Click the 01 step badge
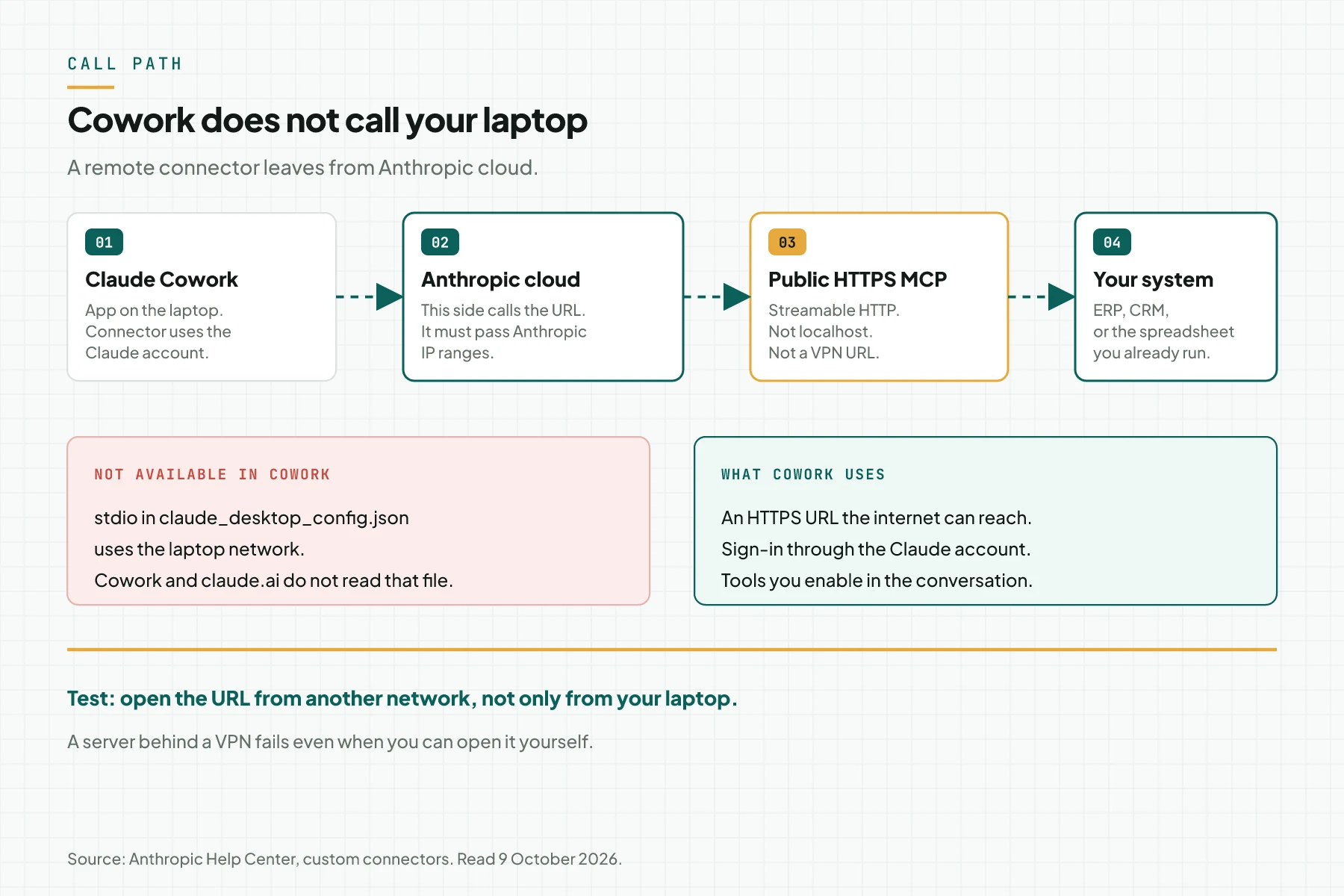Image resolution: width=1344 pixels, height=896 pixels. pos(104,242)
